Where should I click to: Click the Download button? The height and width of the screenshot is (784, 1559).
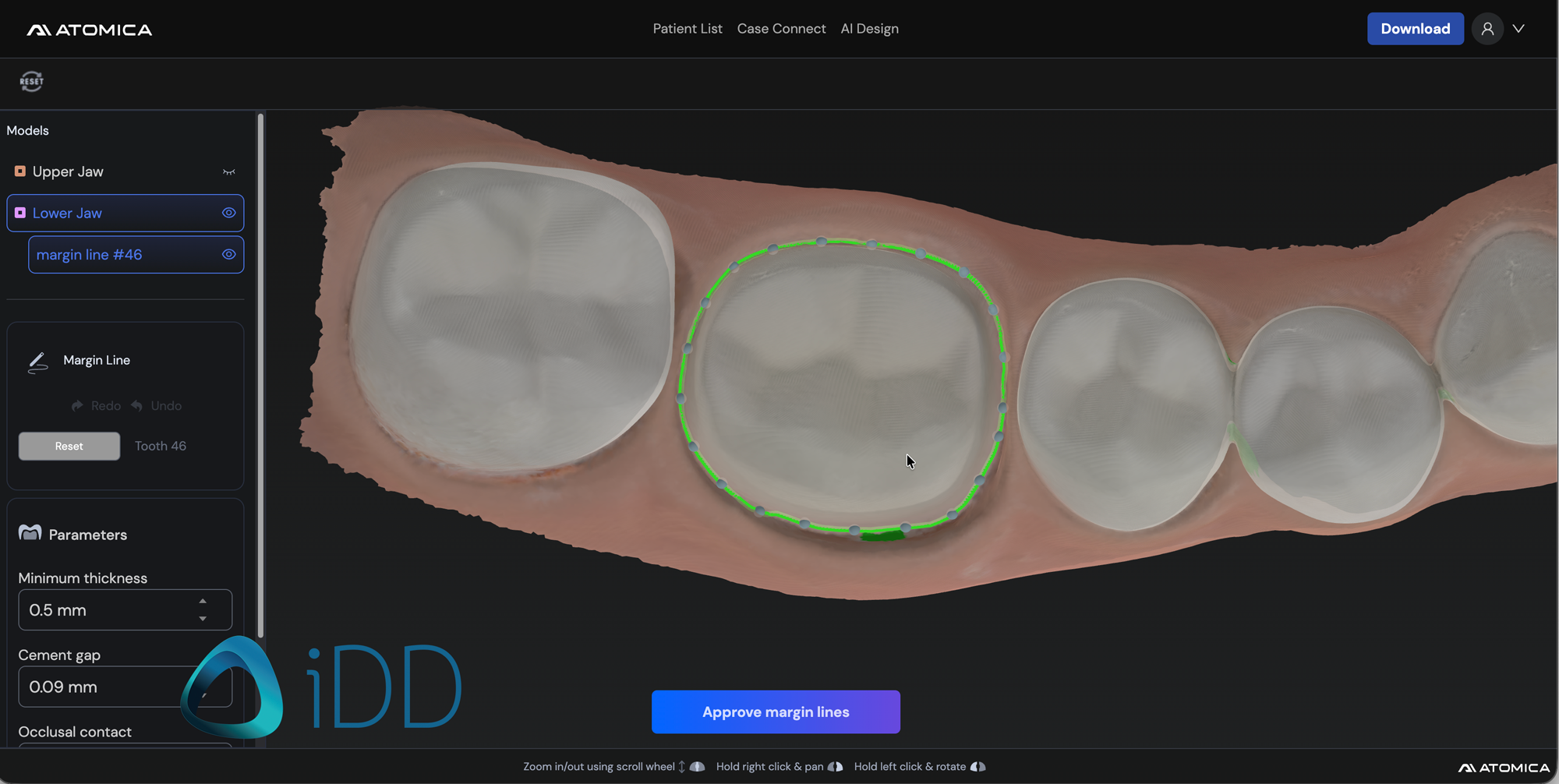(1416, 29)
